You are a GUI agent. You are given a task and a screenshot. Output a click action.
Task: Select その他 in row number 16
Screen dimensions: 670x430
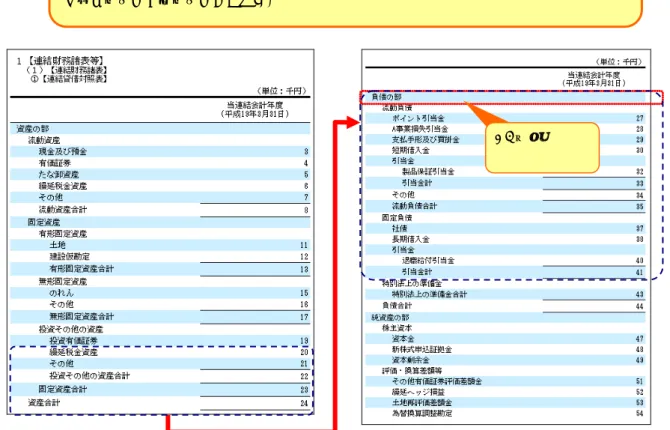coord(62,304)
